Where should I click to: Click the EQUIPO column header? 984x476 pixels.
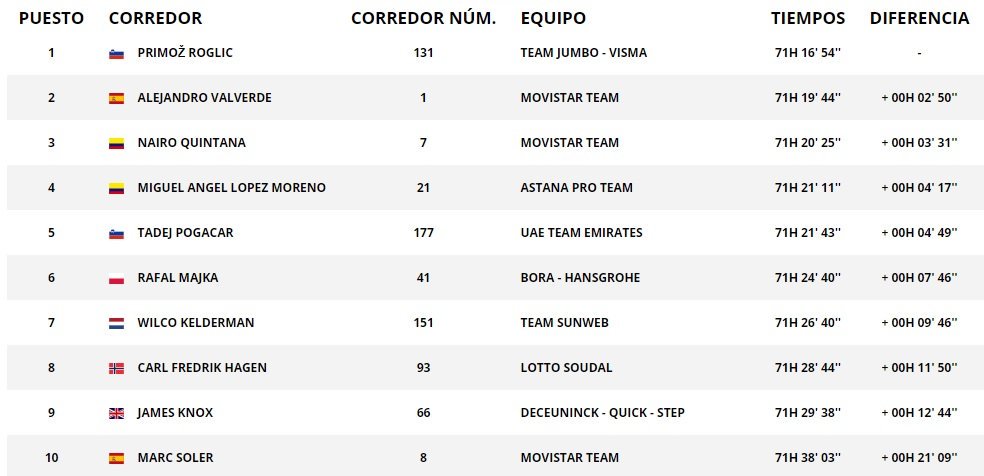553,18
